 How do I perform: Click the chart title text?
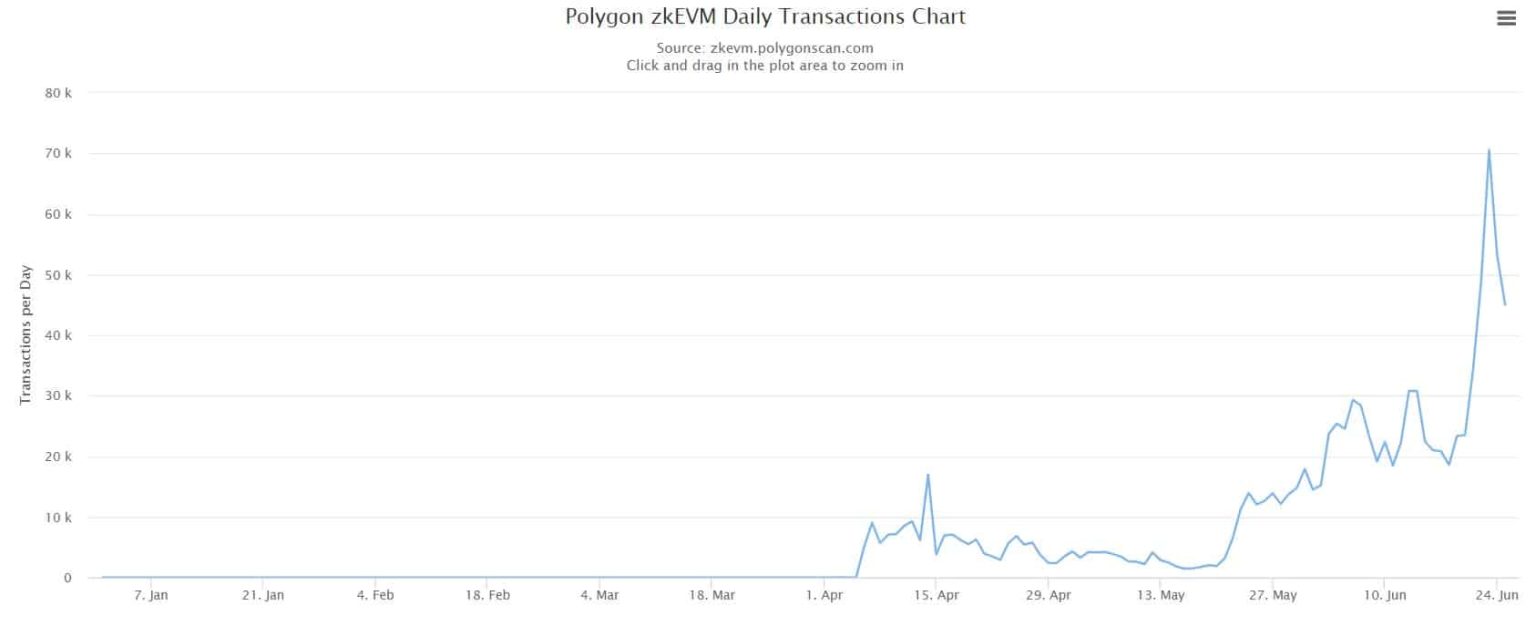765,16
